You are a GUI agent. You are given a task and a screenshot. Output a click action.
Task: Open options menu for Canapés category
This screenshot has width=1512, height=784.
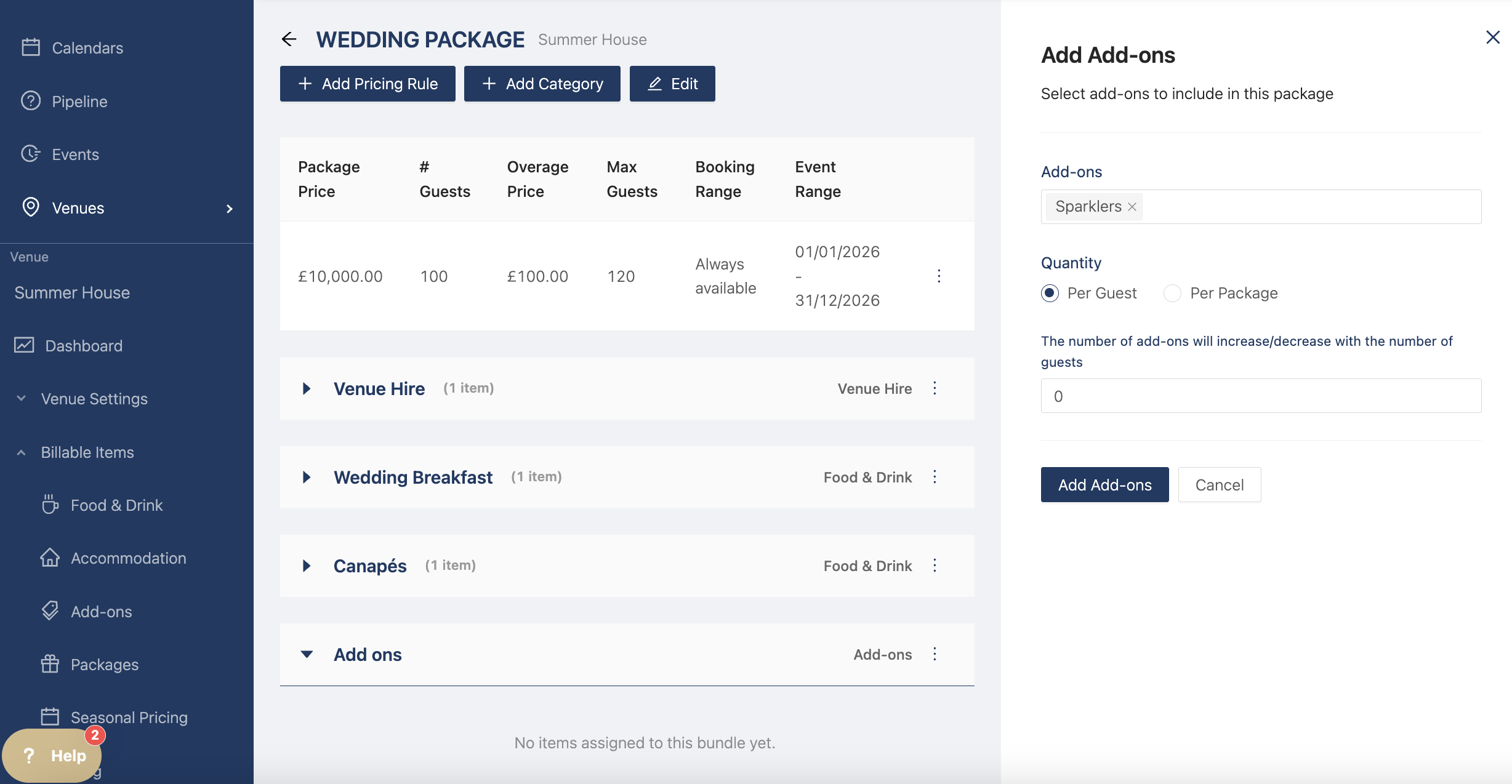coord(935,566)
